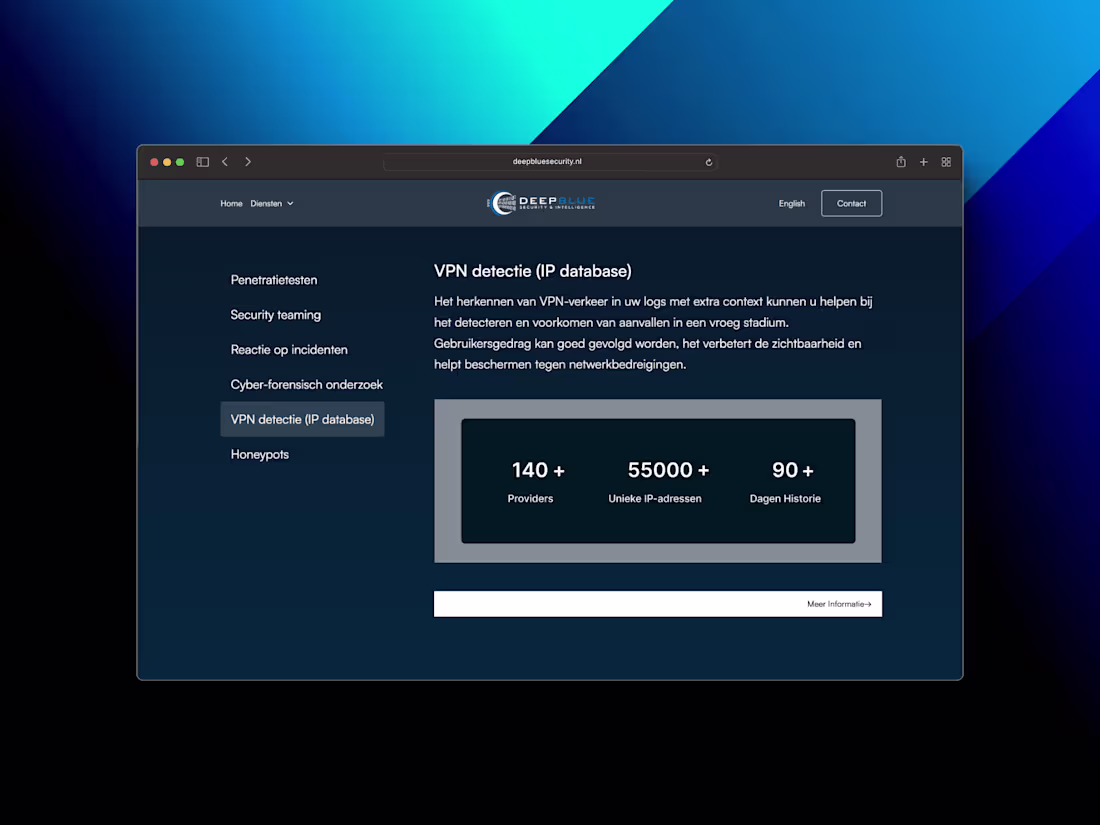
Task: Reload the page with the refresh icon
Action: click(708, 161)
